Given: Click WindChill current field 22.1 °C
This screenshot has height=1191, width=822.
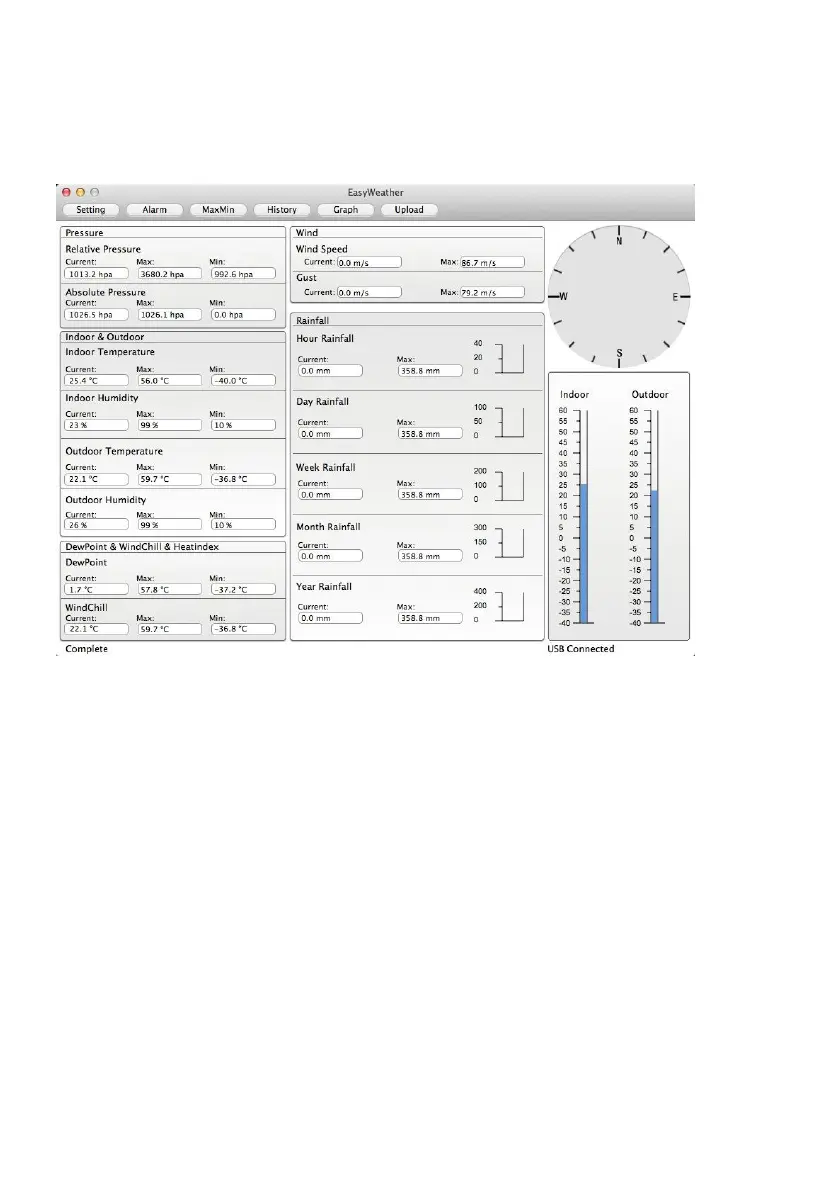Looking at the screenshot, I should point(96,629).
